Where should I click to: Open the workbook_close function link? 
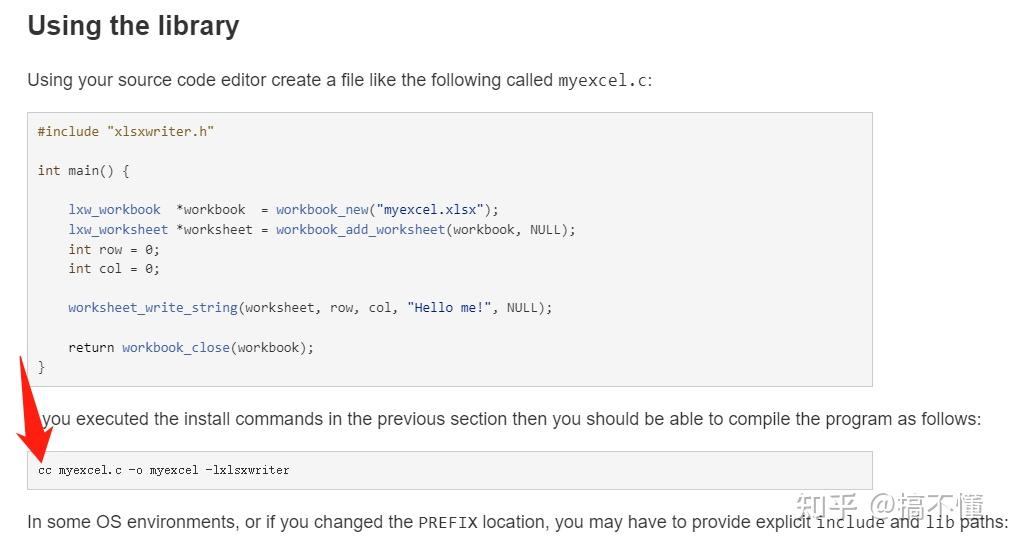click(x=176, y=348)
